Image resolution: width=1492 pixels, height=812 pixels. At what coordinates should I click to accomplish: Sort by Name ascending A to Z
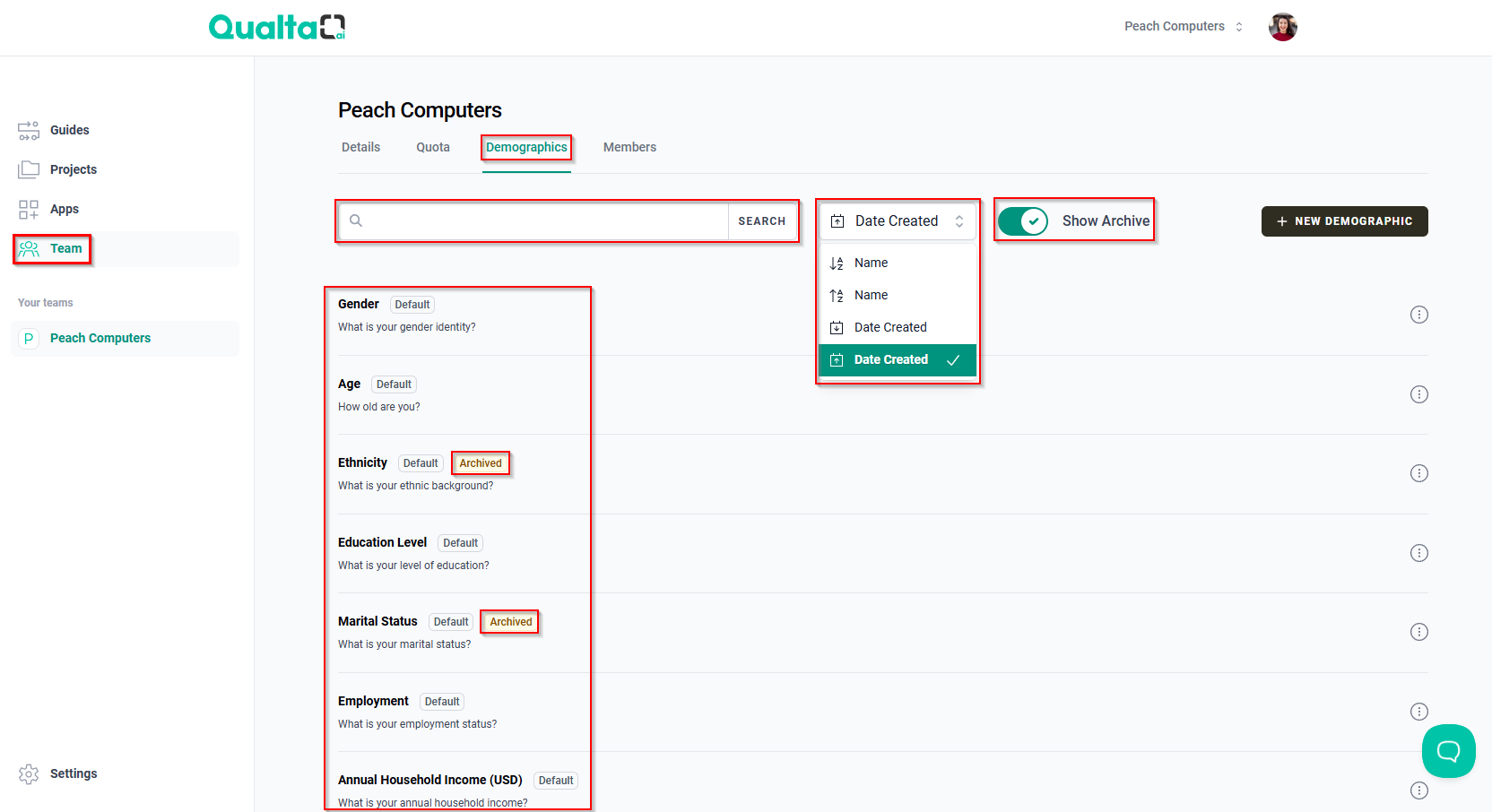(x=898, y=263)
